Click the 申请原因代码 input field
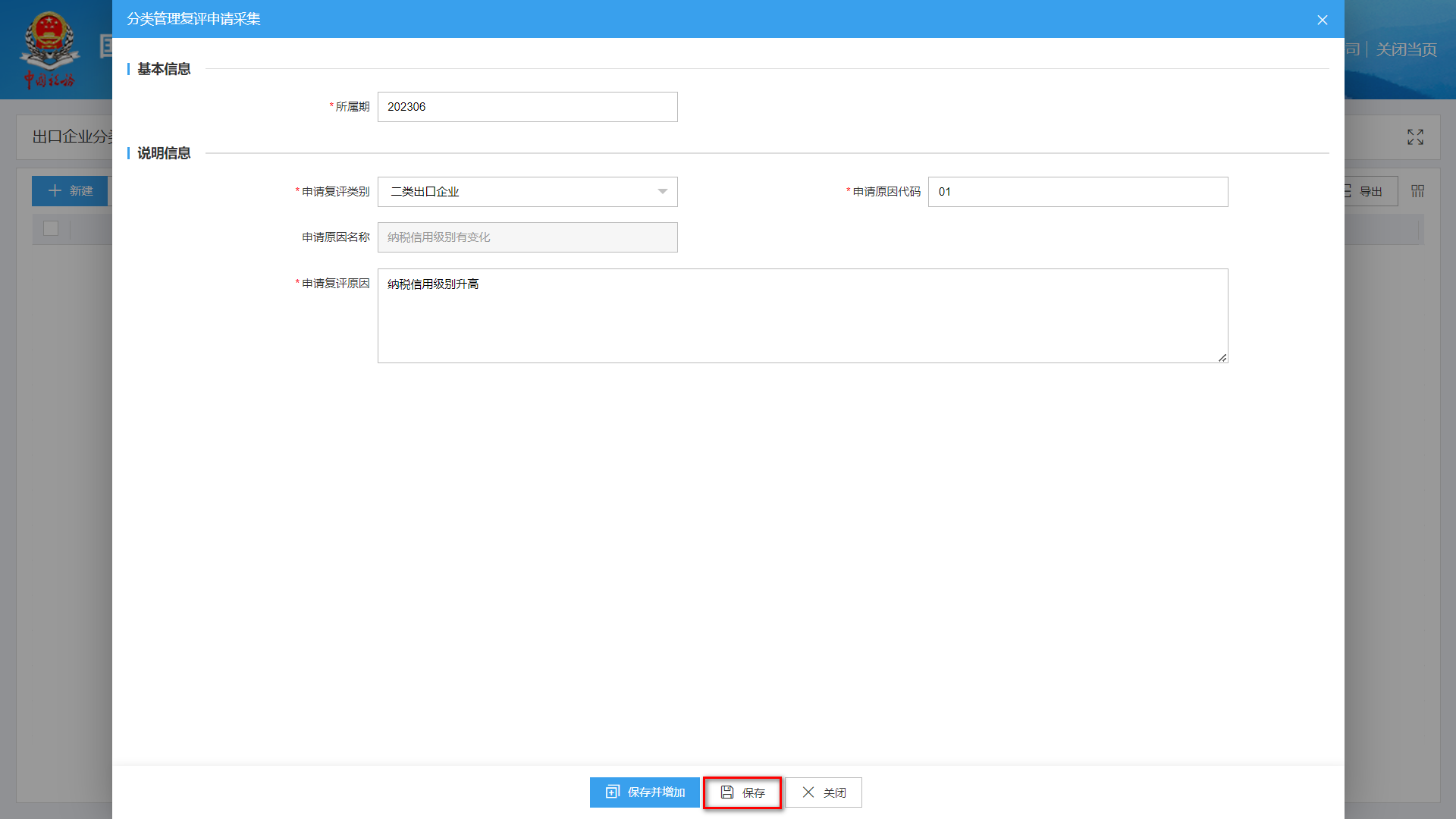The image size is (1456, 819). point(1077,192)
